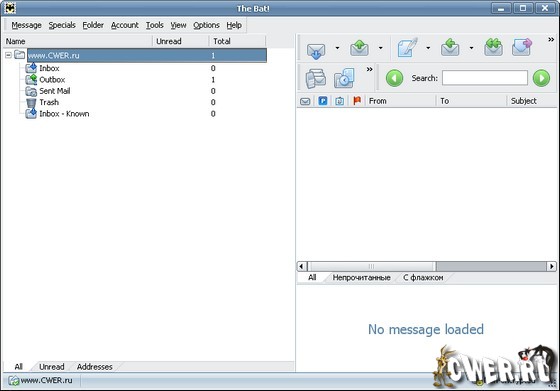This screenshot has width=560, height=391.
Task: Click into the Search input field
Action: pos(485,78)
